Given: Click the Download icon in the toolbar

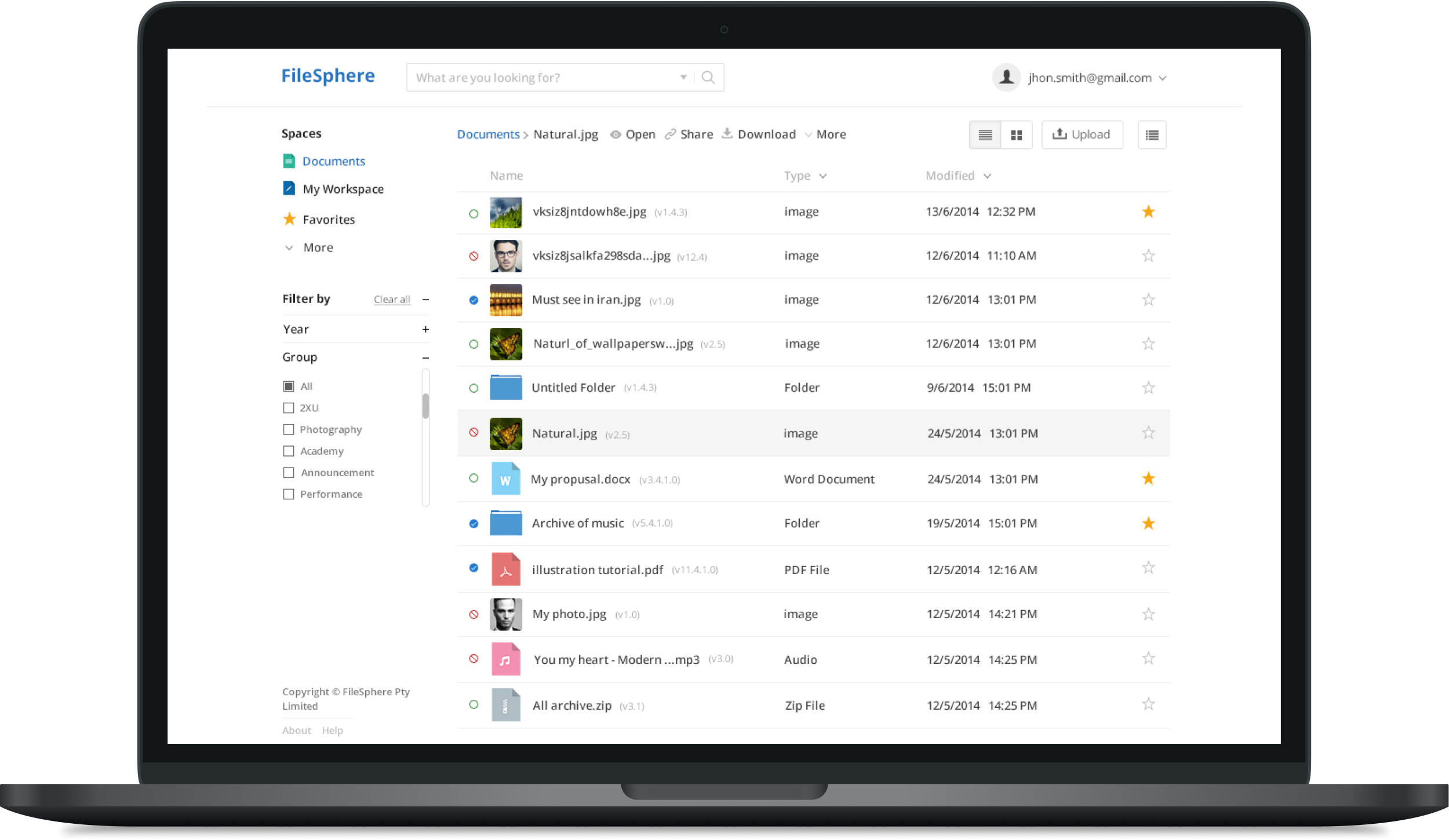Looking at the screenshot, I should pos(726,134).
